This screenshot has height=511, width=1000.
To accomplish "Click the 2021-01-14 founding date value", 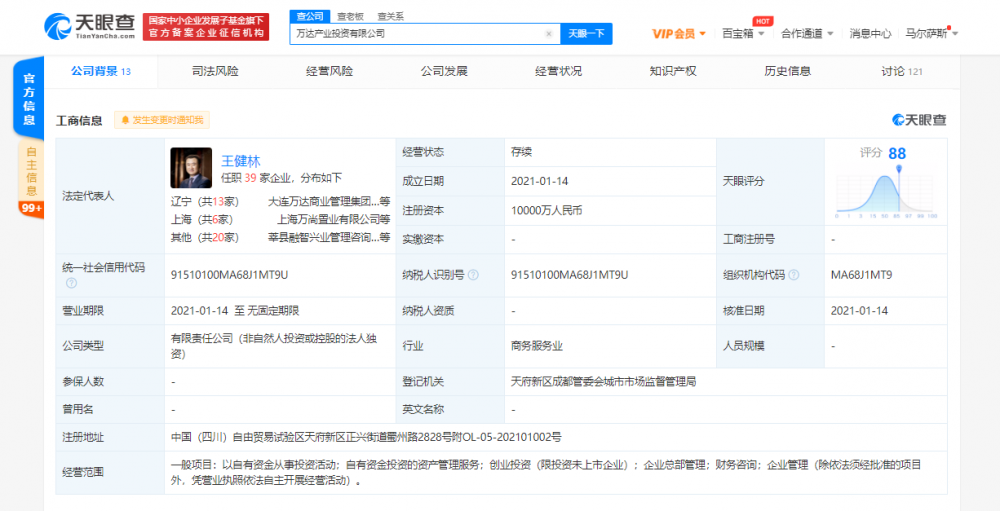I will (540, 181).
